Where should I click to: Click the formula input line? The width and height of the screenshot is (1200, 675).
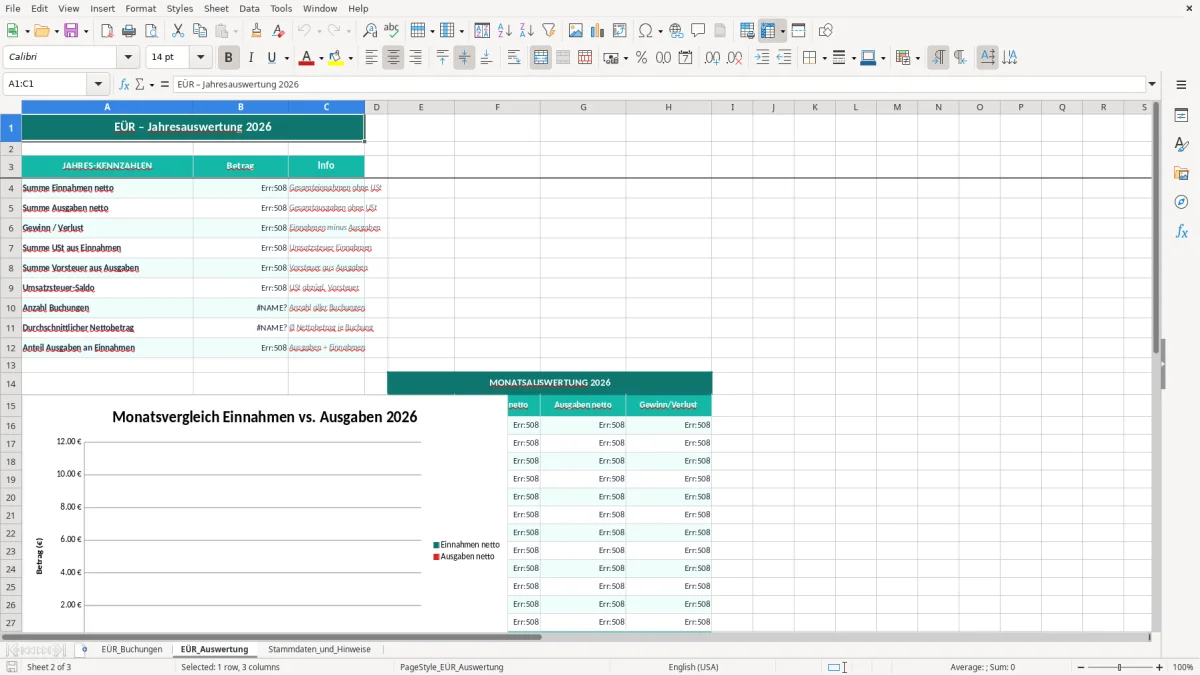point(659,84)
